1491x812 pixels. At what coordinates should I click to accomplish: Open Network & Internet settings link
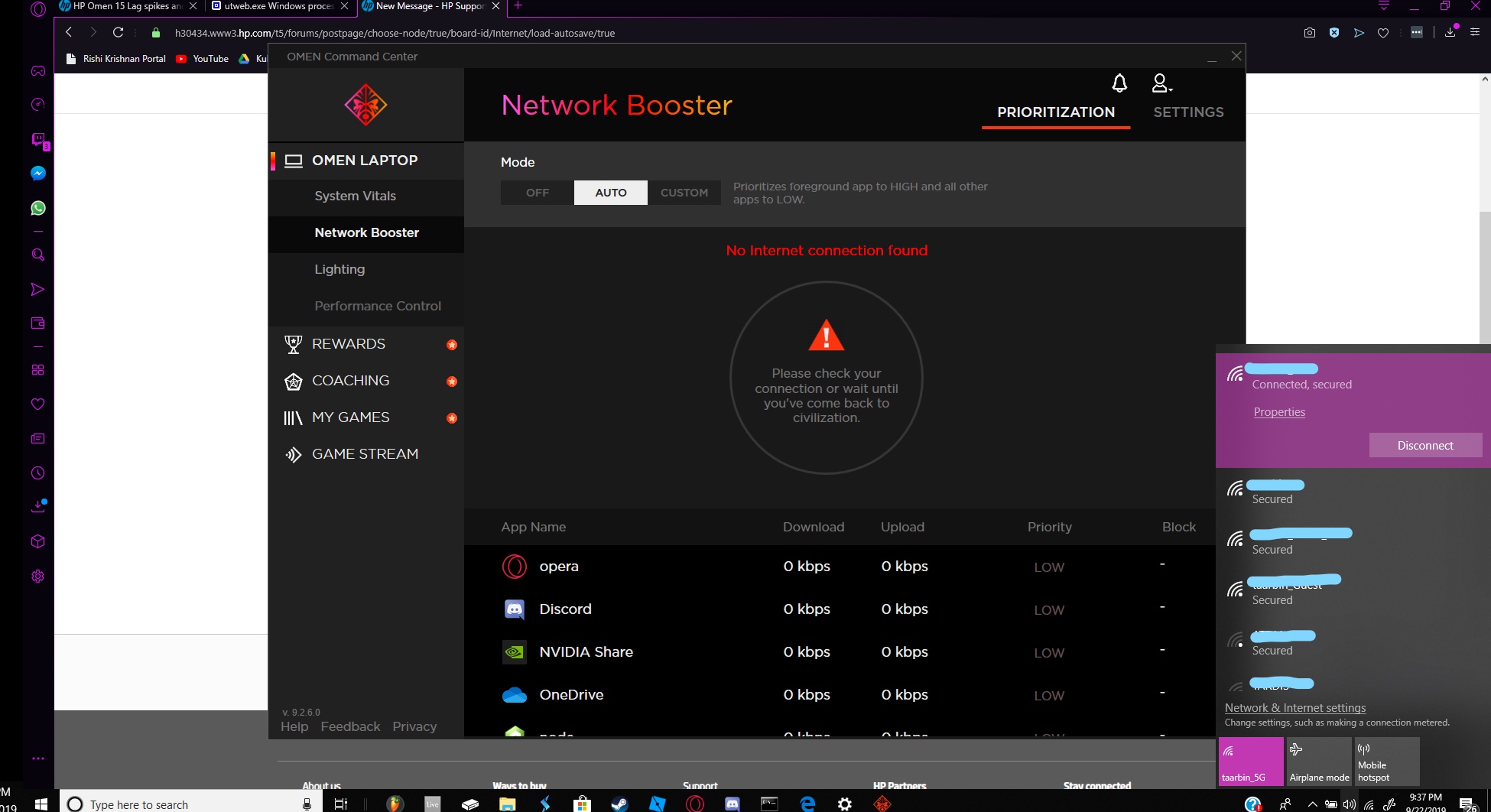pyautogui.click(x=1294, y=708)
